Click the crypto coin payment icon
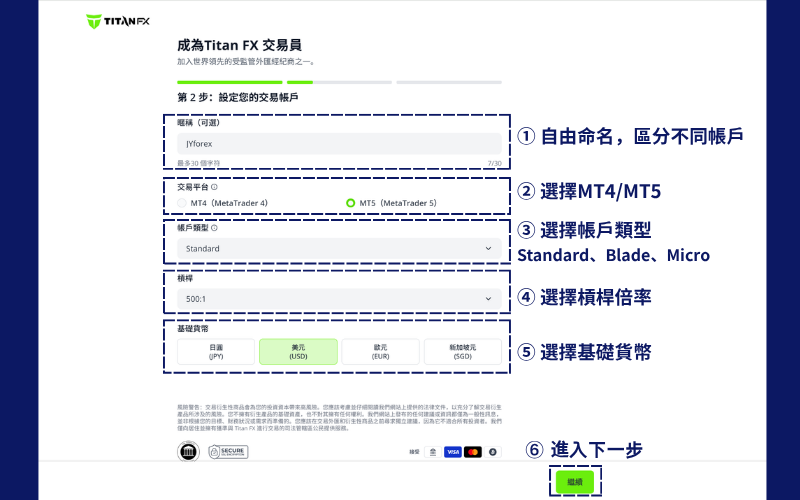Screen dimensions: 800x500 [x=492, y=453]
